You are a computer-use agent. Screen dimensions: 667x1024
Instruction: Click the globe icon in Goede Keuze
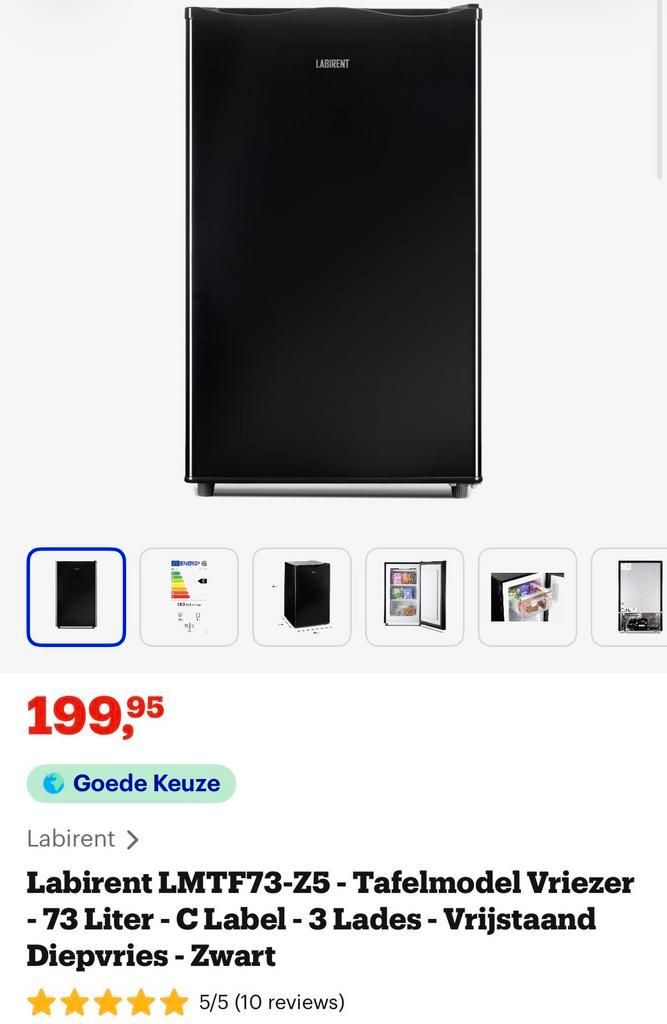(54, 783)
